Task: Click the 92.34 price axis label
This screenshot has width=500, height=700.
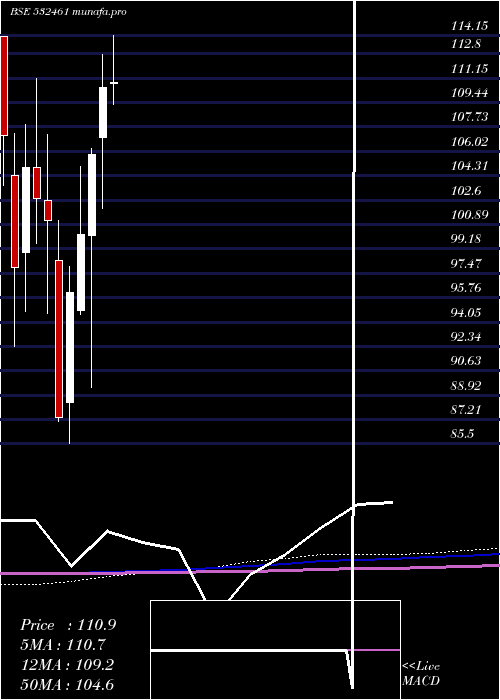Action: (x=466, y=337)
